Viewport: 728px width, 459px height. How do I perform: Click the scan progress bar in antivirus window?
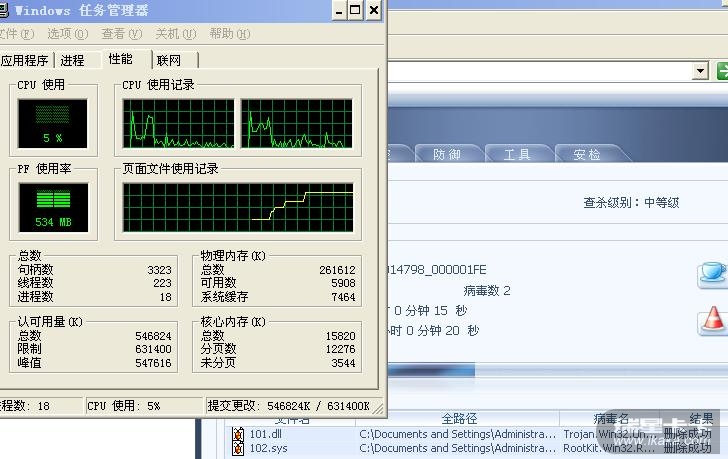tap(557, 371)
